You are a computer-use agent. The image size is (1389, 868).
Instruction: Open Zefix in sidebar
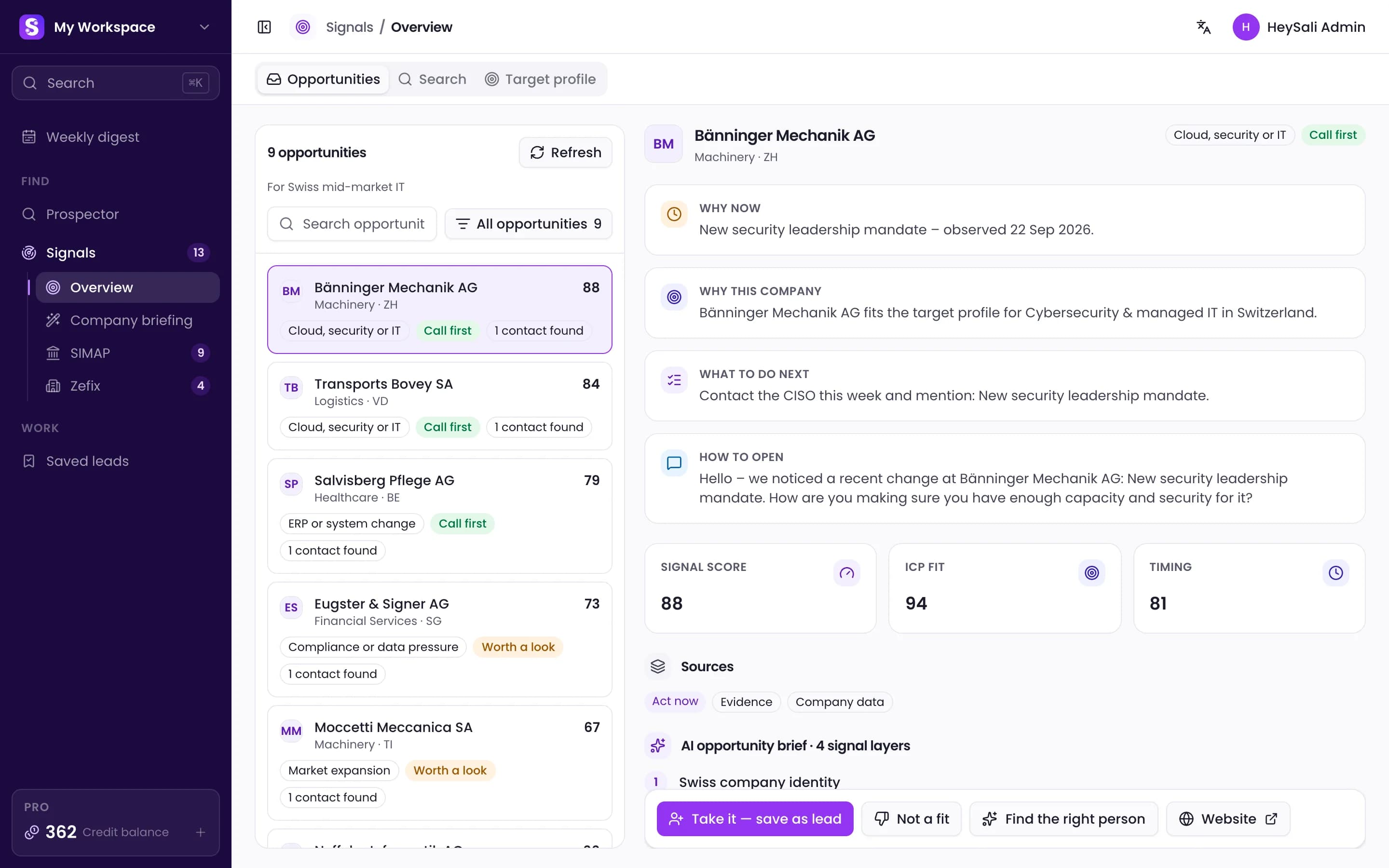(127, 386)
